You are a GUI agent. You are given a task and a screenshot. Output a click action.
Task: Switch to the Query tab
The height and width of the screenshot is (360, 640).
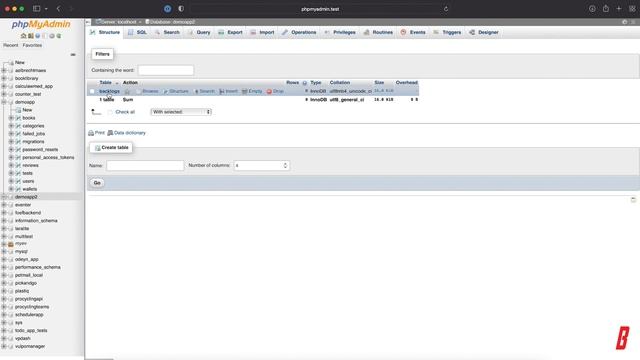(199, 32)
